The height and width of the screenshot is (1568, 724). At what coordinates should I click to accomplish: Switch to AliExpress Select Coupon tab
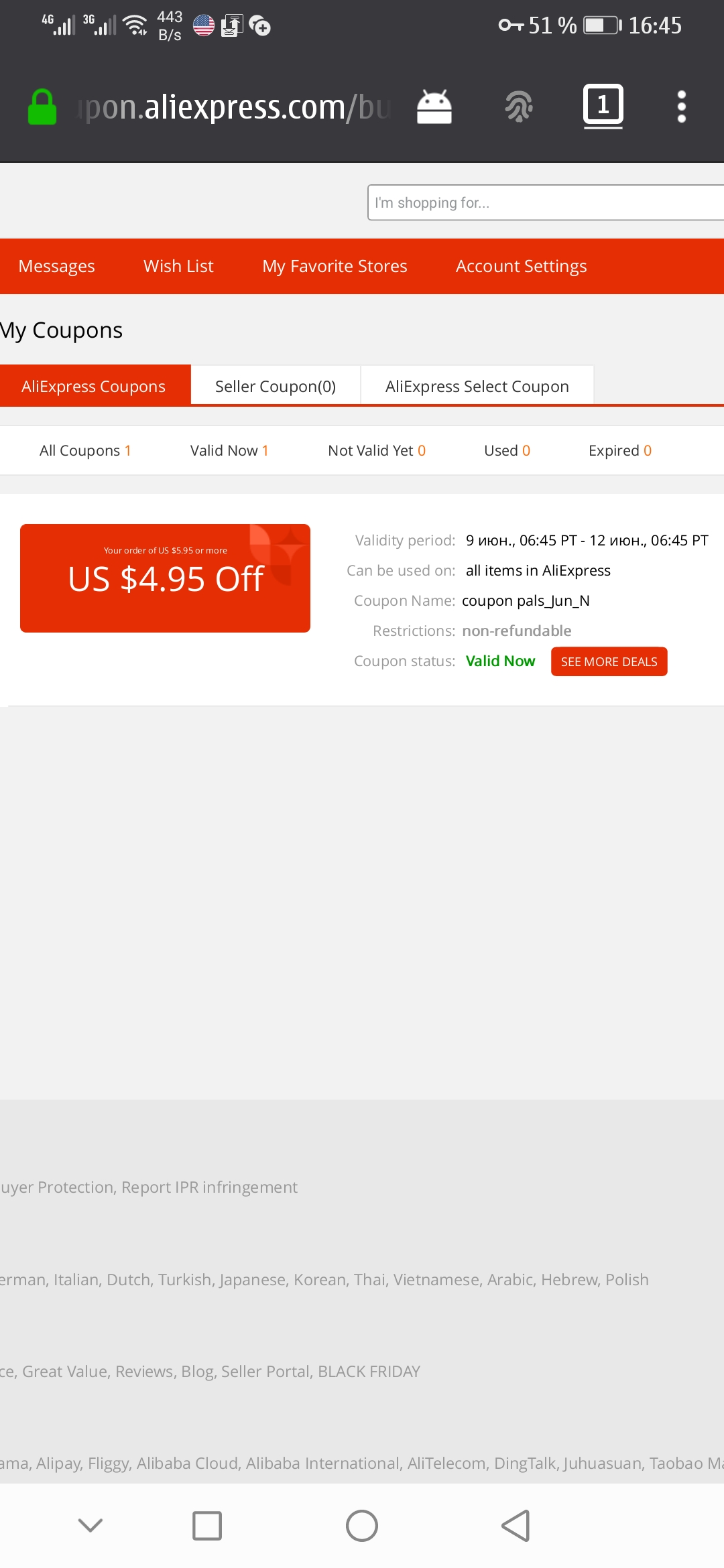tap(477, 386)
